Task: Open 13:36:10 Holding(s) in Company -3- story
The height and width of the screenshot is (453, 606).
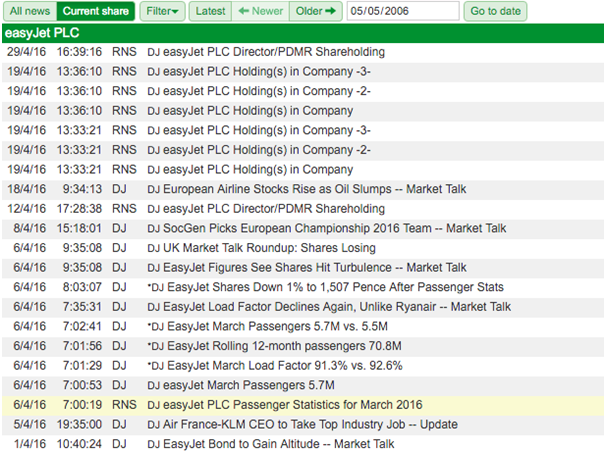Action: [259, 72]
